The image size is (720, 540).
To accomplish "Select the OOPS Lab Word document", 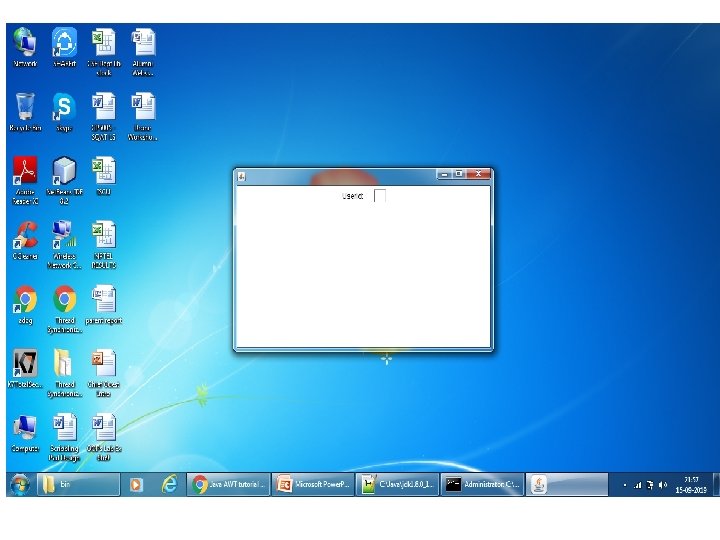I will [104, 437].
